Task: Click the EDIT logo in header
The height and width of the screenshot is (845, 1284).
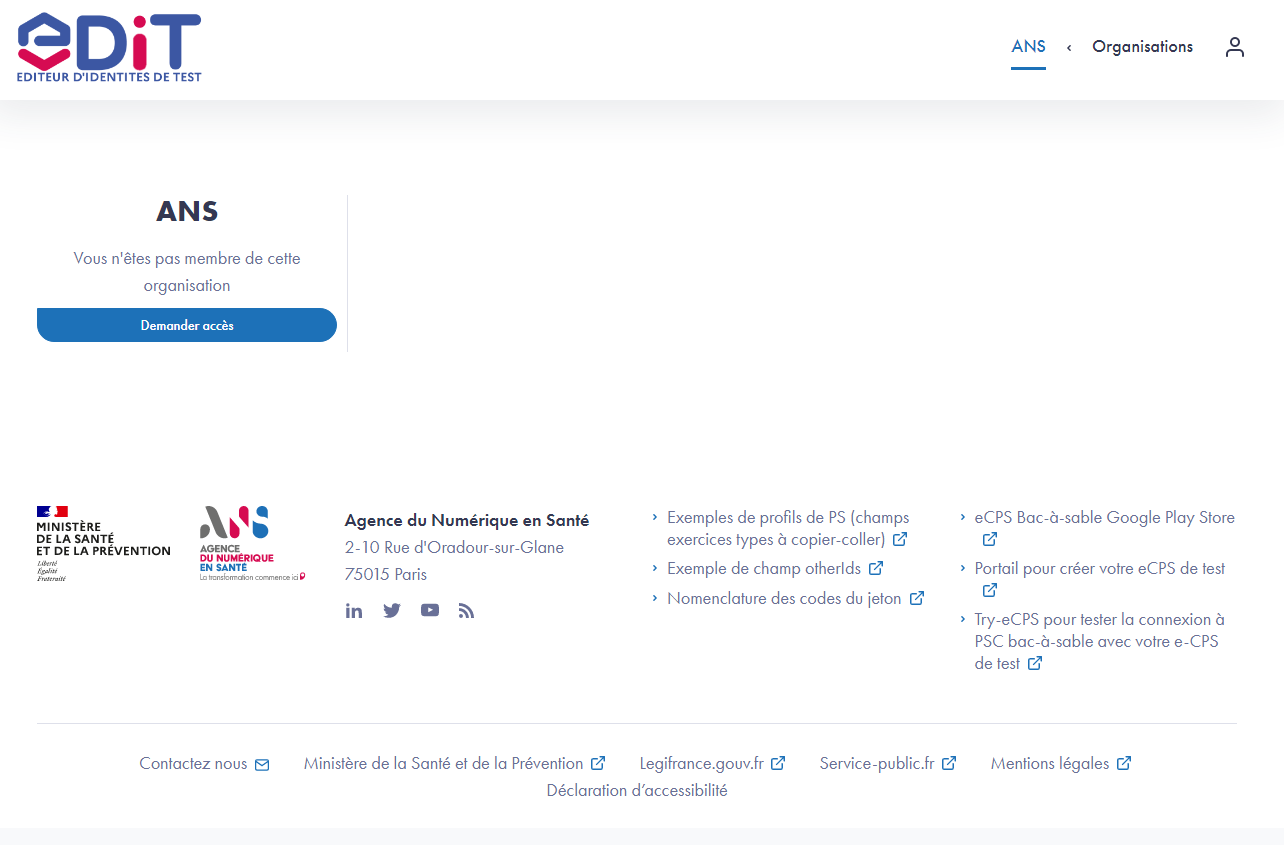Action: [x=109, y=47]
